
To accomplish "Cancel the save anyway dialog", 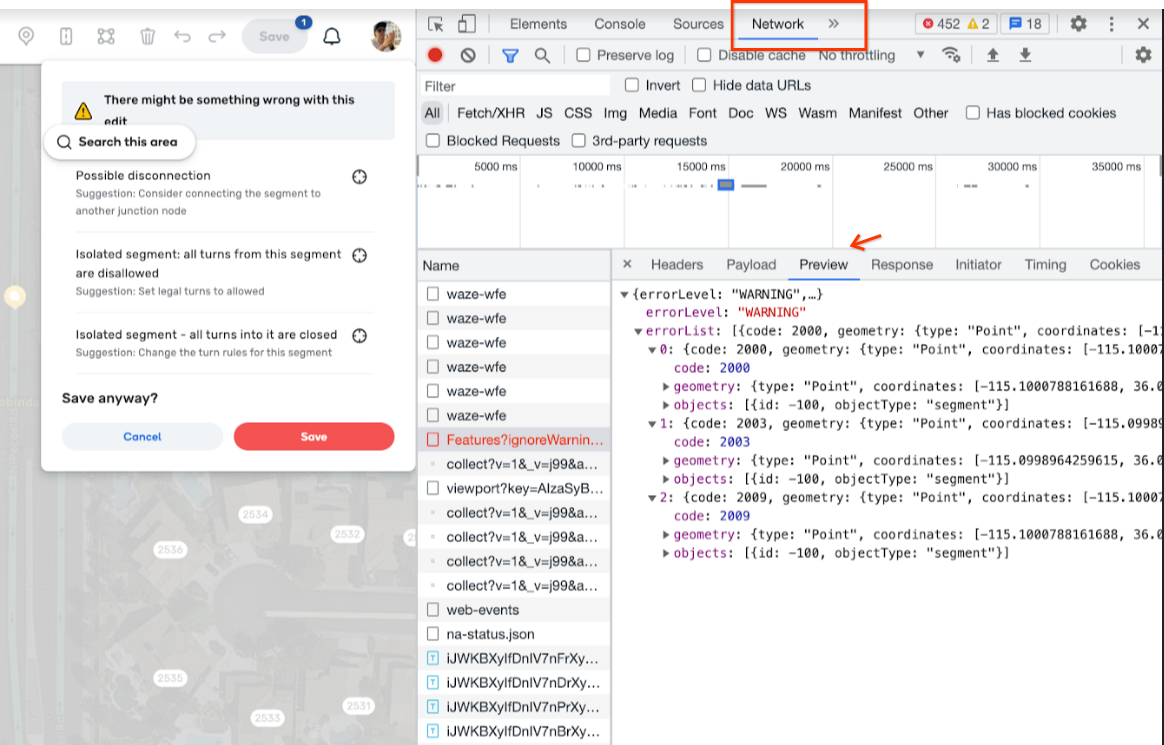I will (142, 436).
